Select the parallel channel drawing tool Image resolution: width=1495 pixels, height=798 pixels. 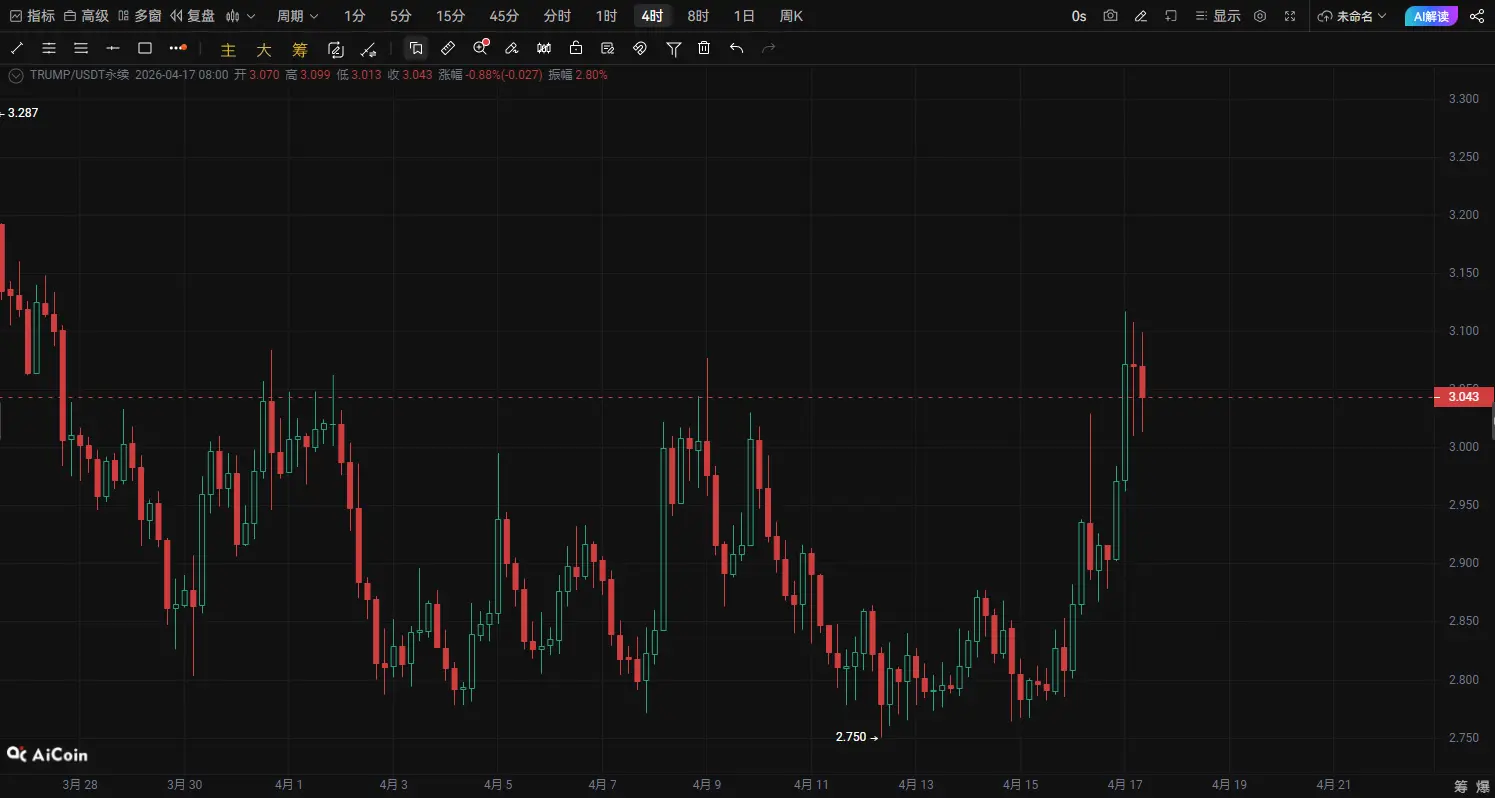click(49, 48)
